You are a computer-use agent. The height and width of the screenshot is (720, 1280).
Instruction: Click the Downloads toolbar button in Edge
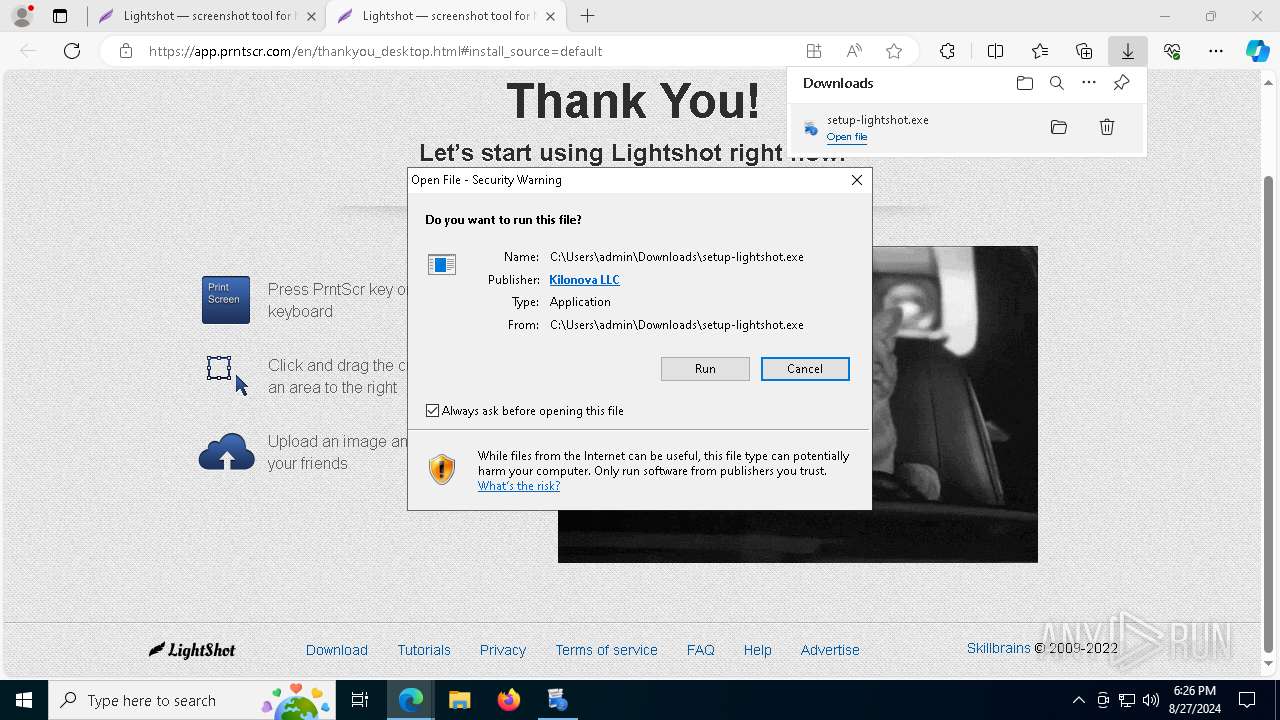click(1128, 51)
